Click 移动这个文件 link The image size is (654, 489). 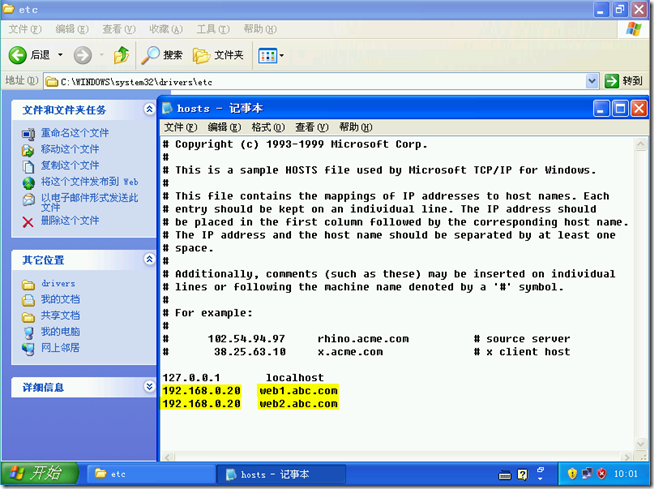70,149
